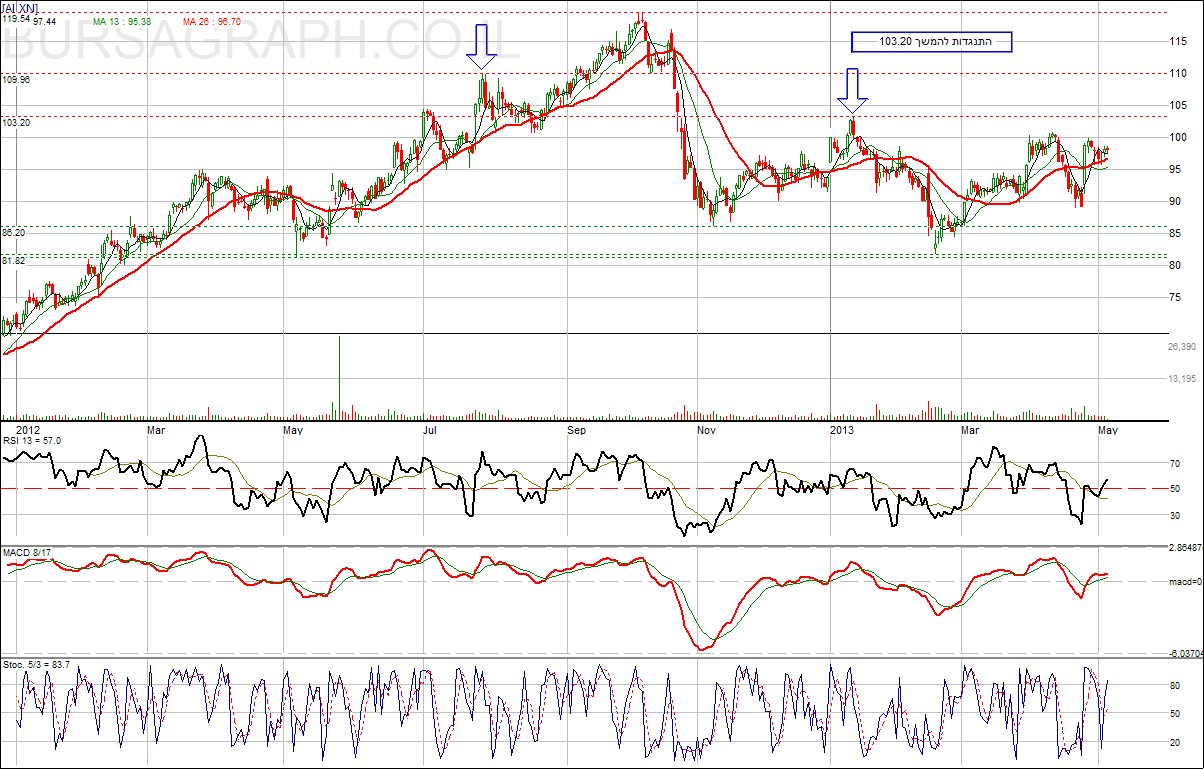Click the tallest volume spike bar
The height and width of the screenshot is (769, 1204).
click(x=339, y=378)
